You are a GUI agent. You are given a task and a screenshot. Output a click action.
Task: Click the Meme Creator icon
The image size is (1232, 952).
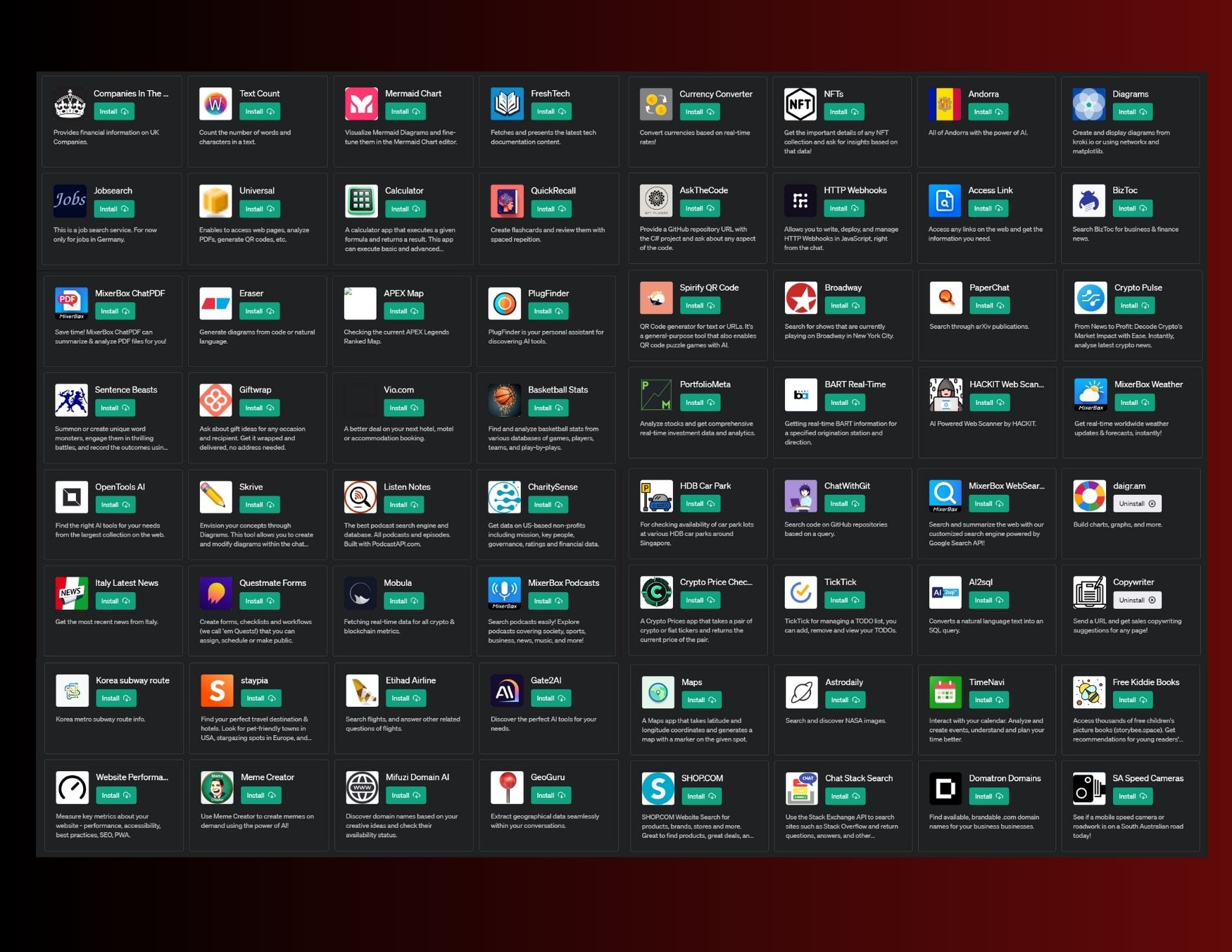coord(217,788)
